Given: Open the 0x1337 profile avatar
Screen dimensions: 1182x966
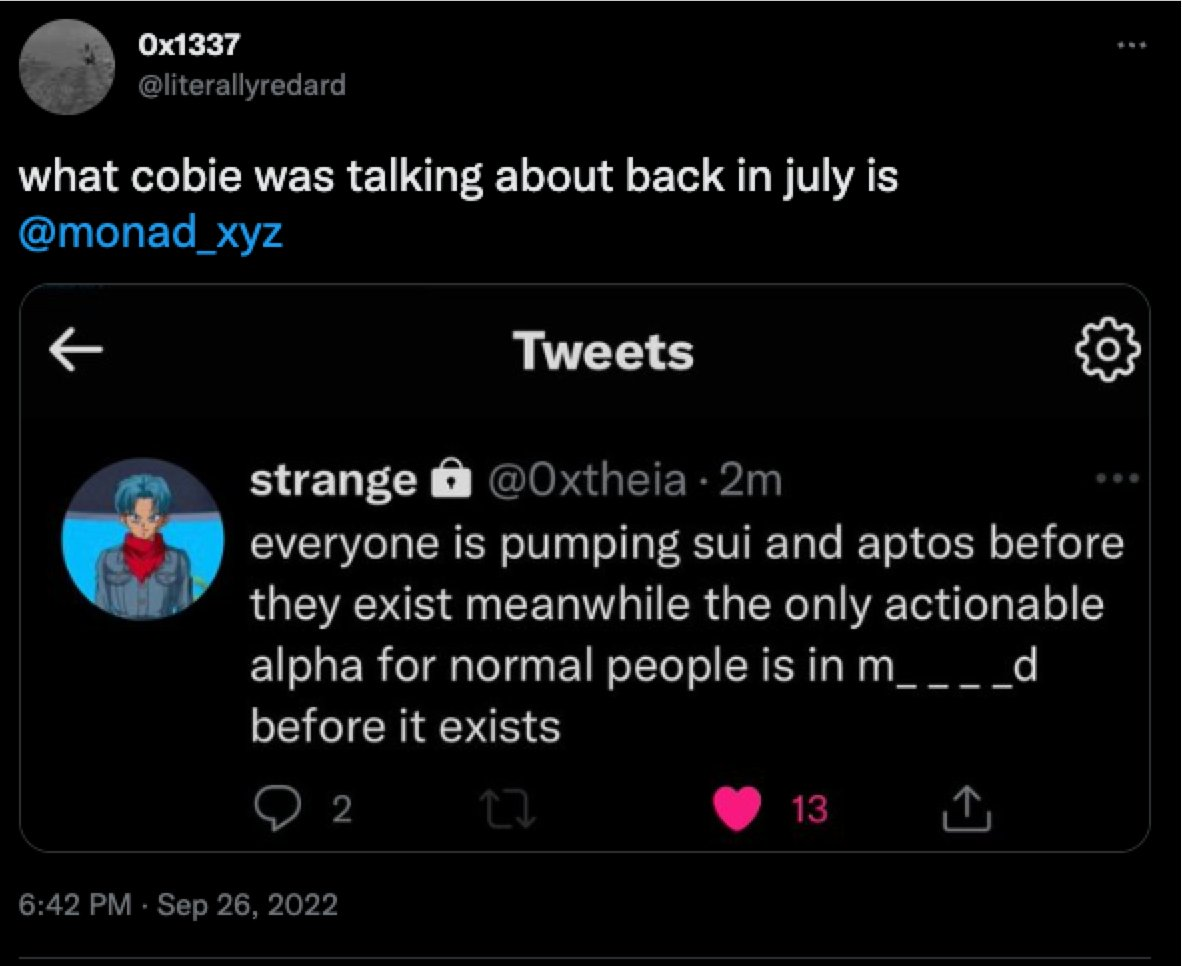Looking at the screenshot, I should coord(63,63).
